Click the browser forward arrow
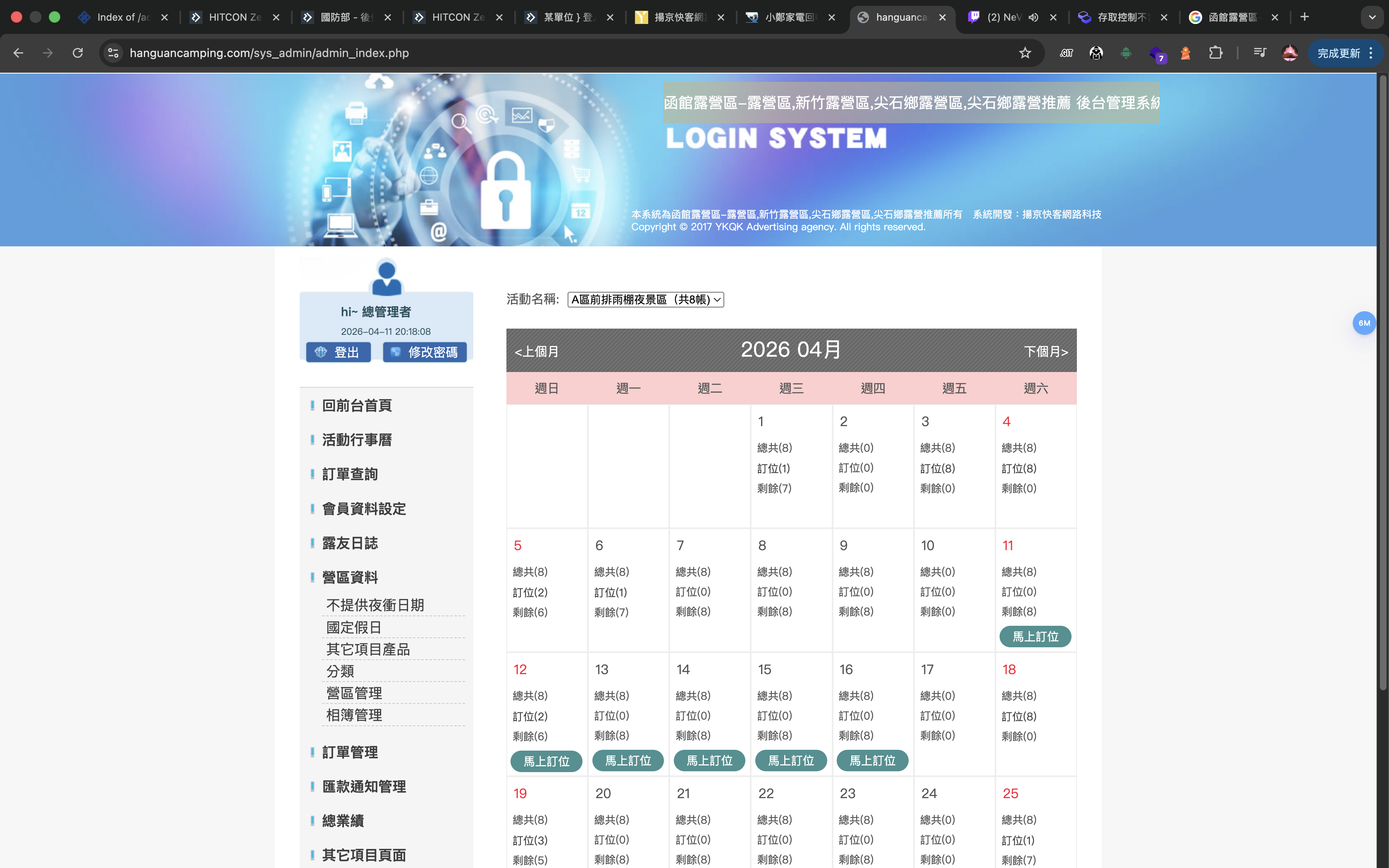Viewport: 1389px width, 868px height. [48, 53]
